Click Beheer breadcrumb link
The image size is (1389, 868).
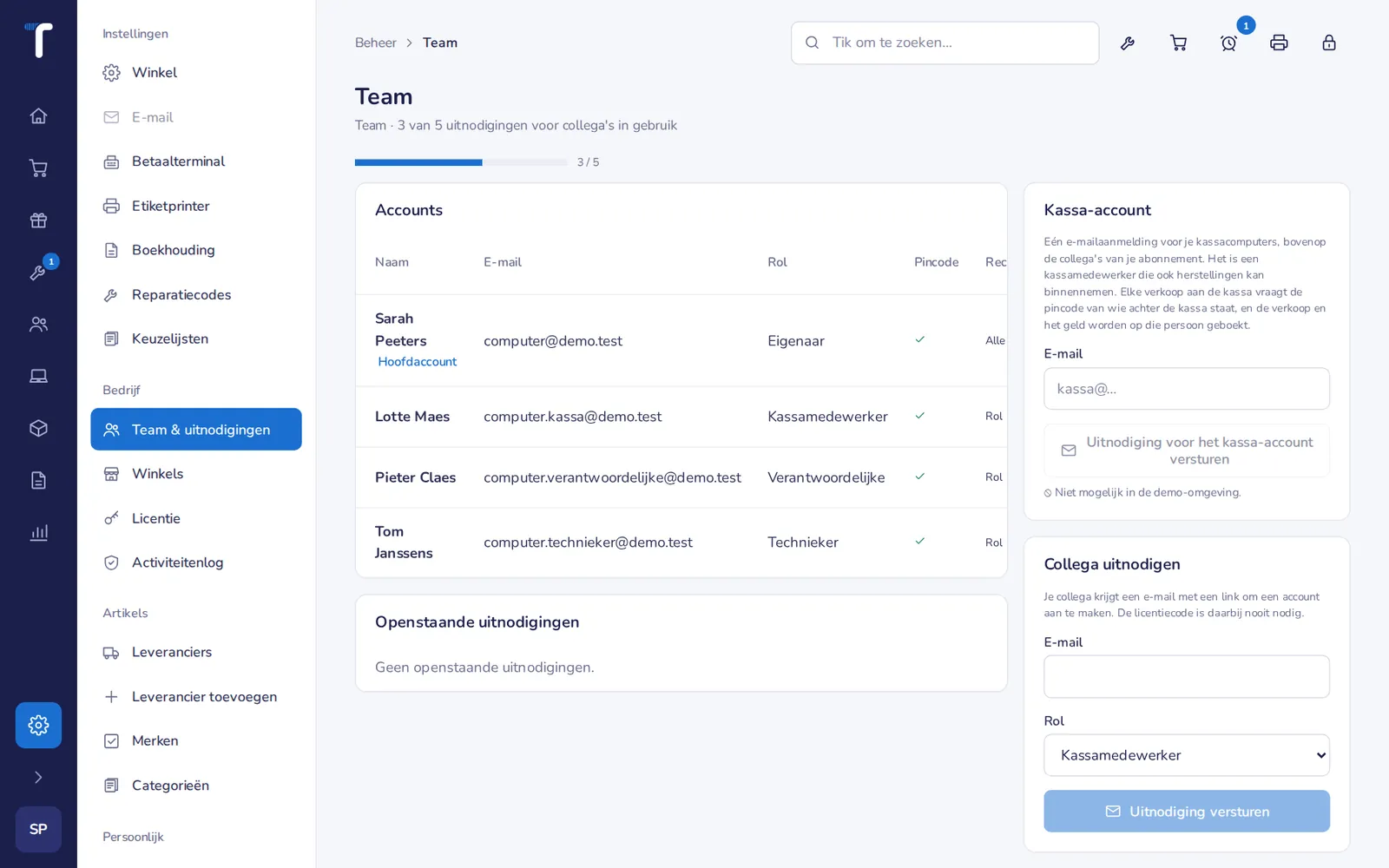375,43
